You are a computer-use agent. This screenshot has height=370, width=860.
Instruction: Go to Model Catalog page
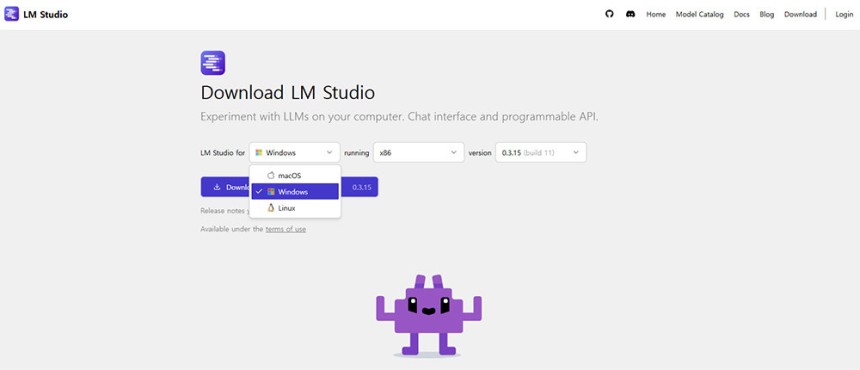(x=699, y=14)
